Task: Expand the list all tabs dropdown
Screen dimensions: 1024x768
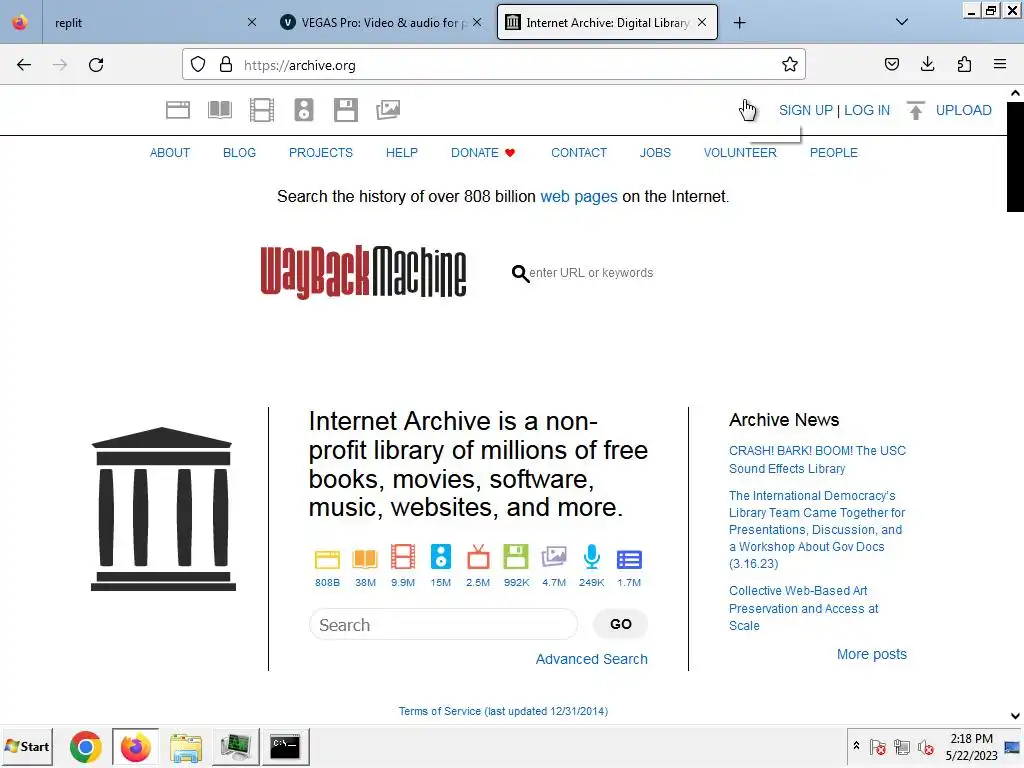Action: click(902, 22)
